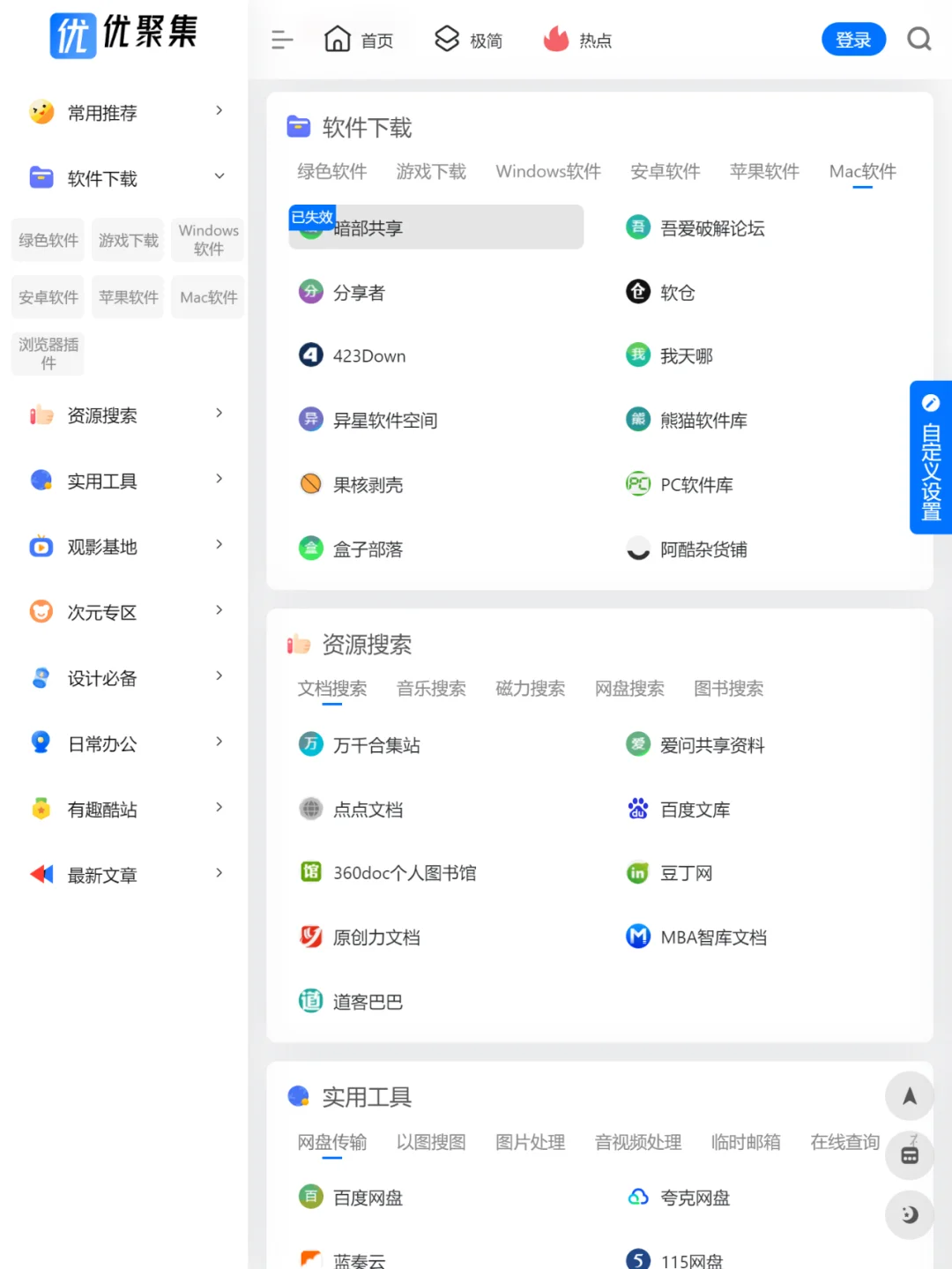Screen dimensions: 952x1269
Task: Click the PC软件库 icon
Action: point(638,484)
